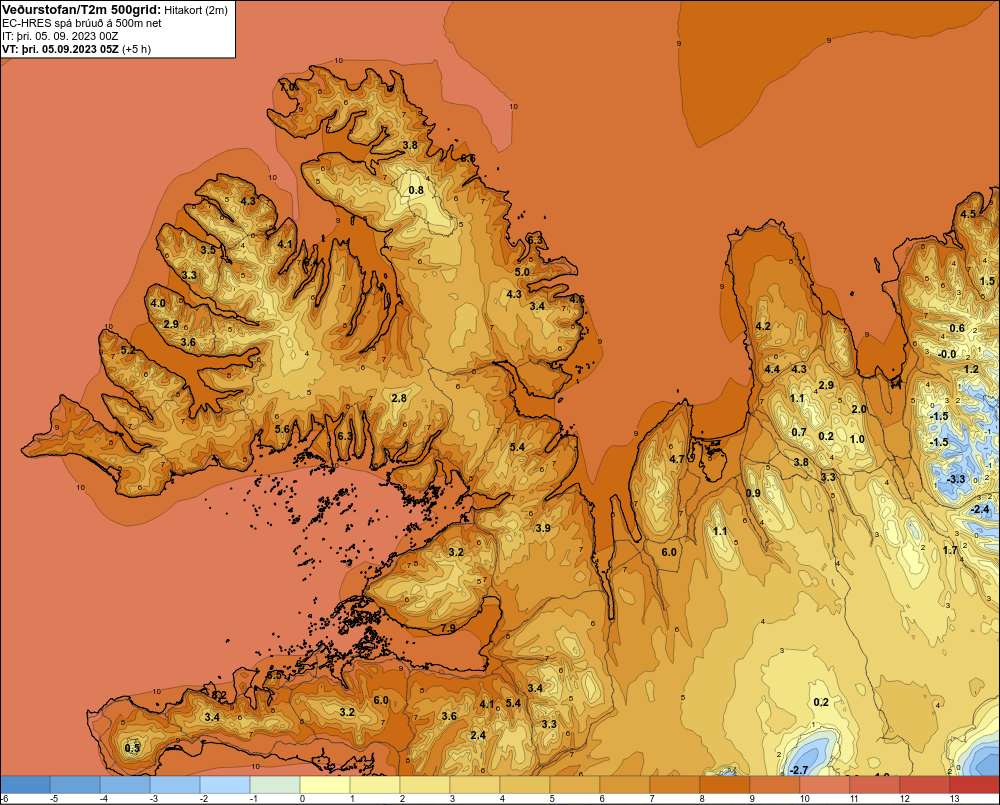Select the '3.9' temperature value
The height and width of the screenshot is (805, 1000).
pos(543,528)
